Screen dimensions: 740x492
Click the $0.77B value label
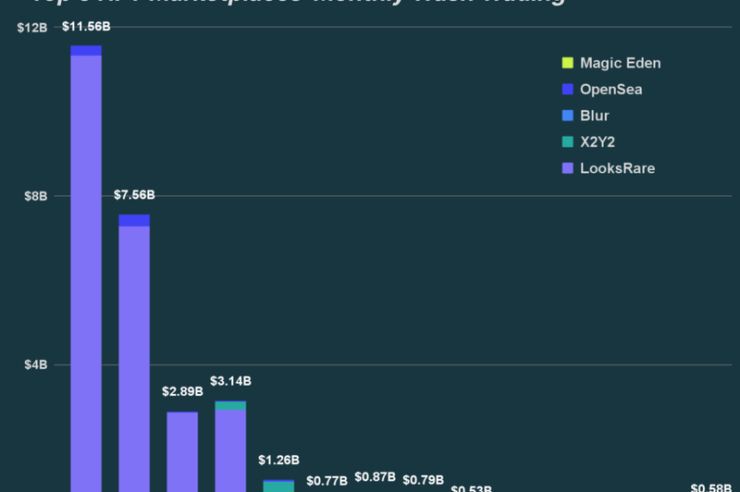tap(327, 481)
